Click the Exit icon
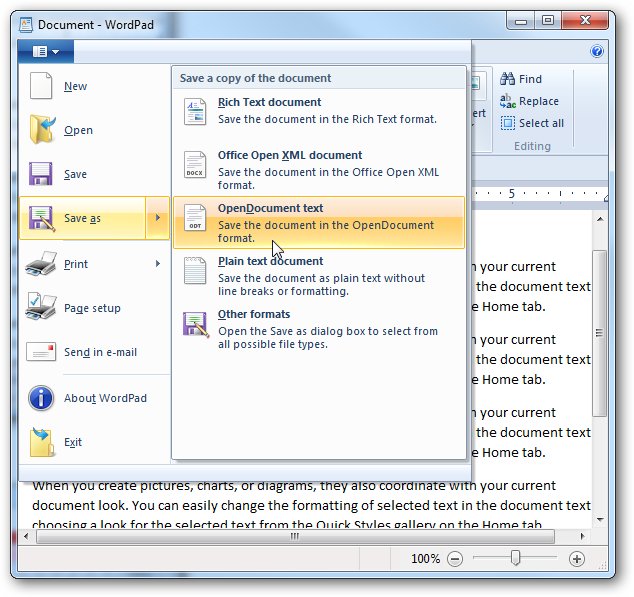 [42, 442]
